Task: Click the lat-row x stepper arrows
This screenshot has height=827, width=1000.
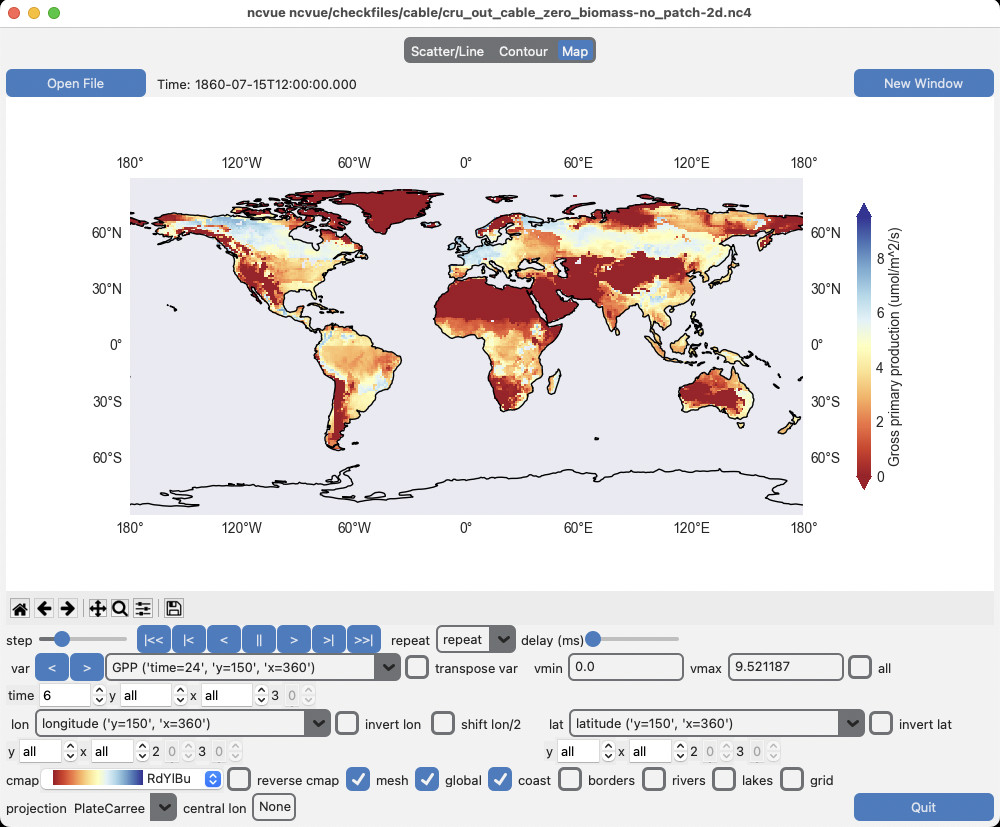Action: pyautogui.click(x=680, y=751)
